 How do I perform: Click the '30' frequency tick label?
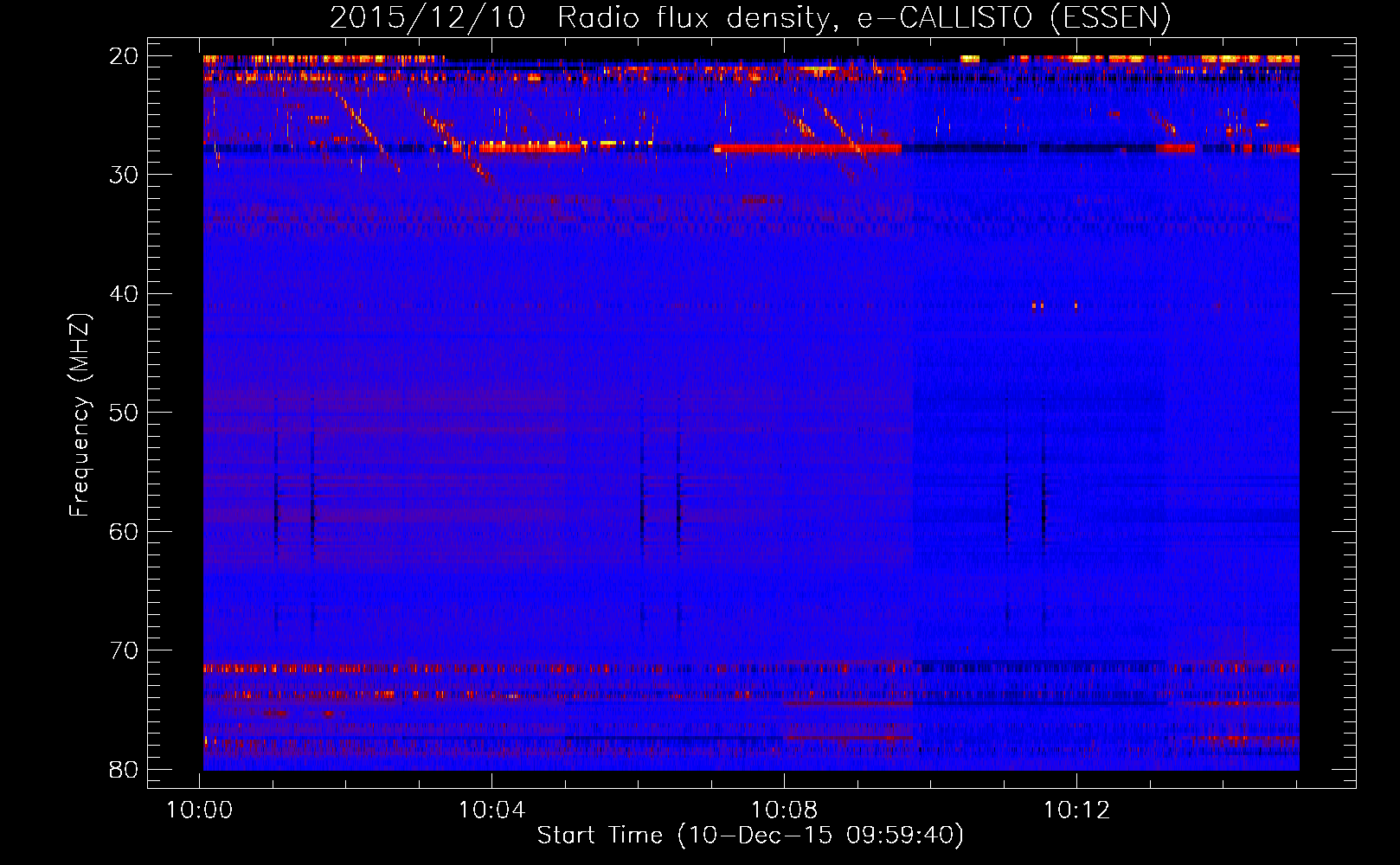click(x=124, y=175)
